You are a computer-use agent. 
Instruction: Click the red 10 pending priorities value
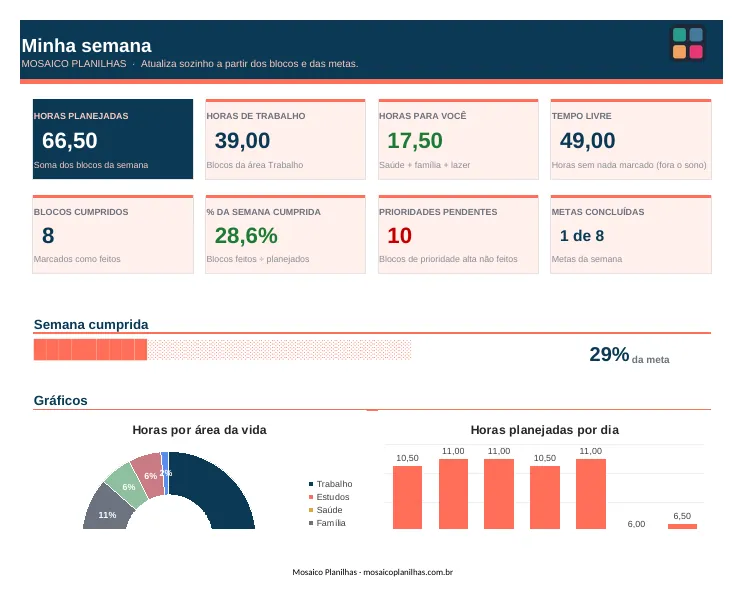(x=399, y=236)
